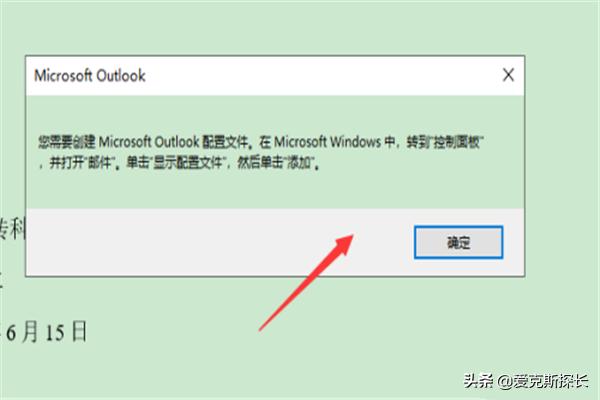The image size is (600, 400).
Task: Click the red arrow annotation
Action: pyautogui.click(x=306, y=282)
